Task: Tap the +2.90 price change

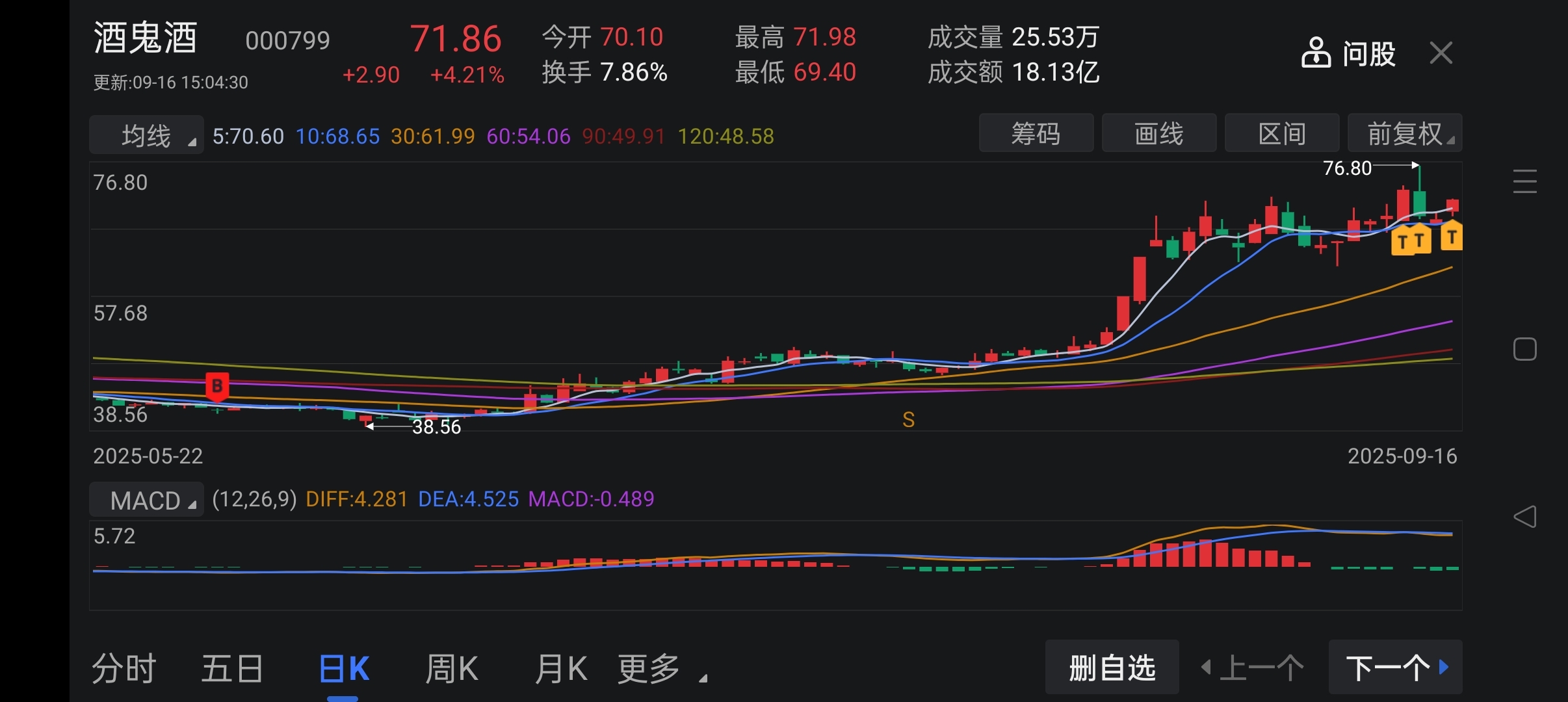Action: click(x=371, y=75)
